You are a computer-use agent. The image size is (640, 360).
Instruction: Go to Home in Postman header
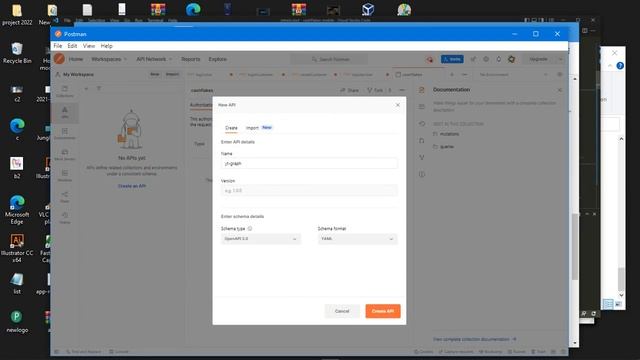point(76,59)
